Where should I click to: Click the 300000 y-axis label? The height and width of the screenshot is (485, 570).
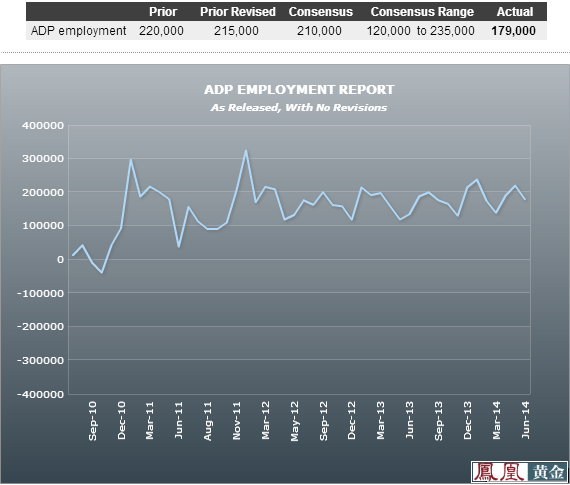[x=43, y=159]
